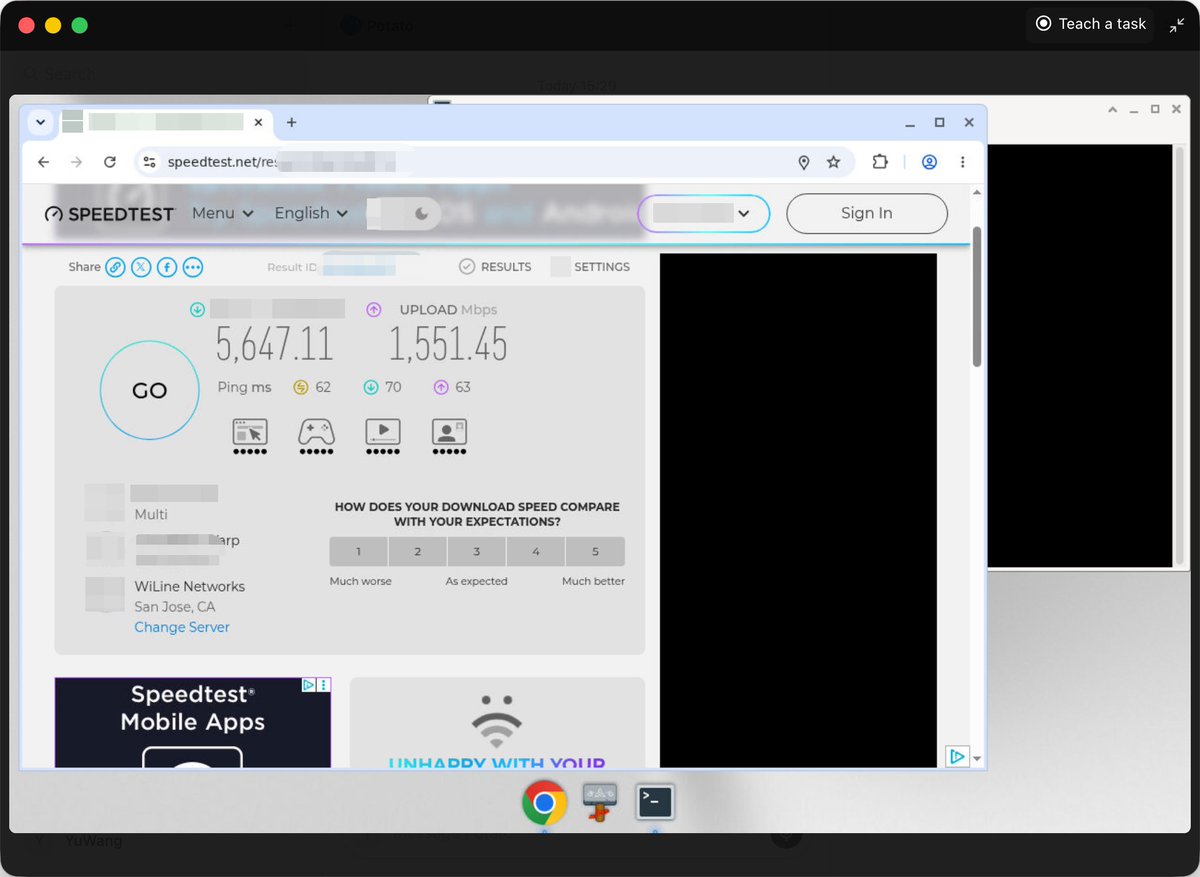The height and width of the screenshot is (877, 1200).
Task: Click the AdChoices icon at right ad bottom
Action: 957,757
